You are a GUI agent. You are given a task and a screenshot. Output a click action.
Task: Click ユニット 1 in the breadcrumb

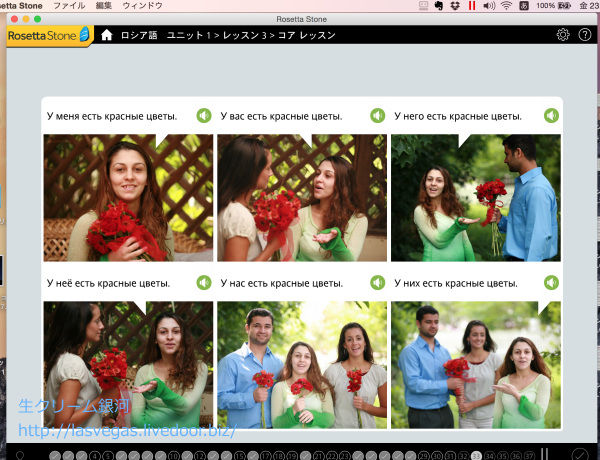click(x=189, y=35)
